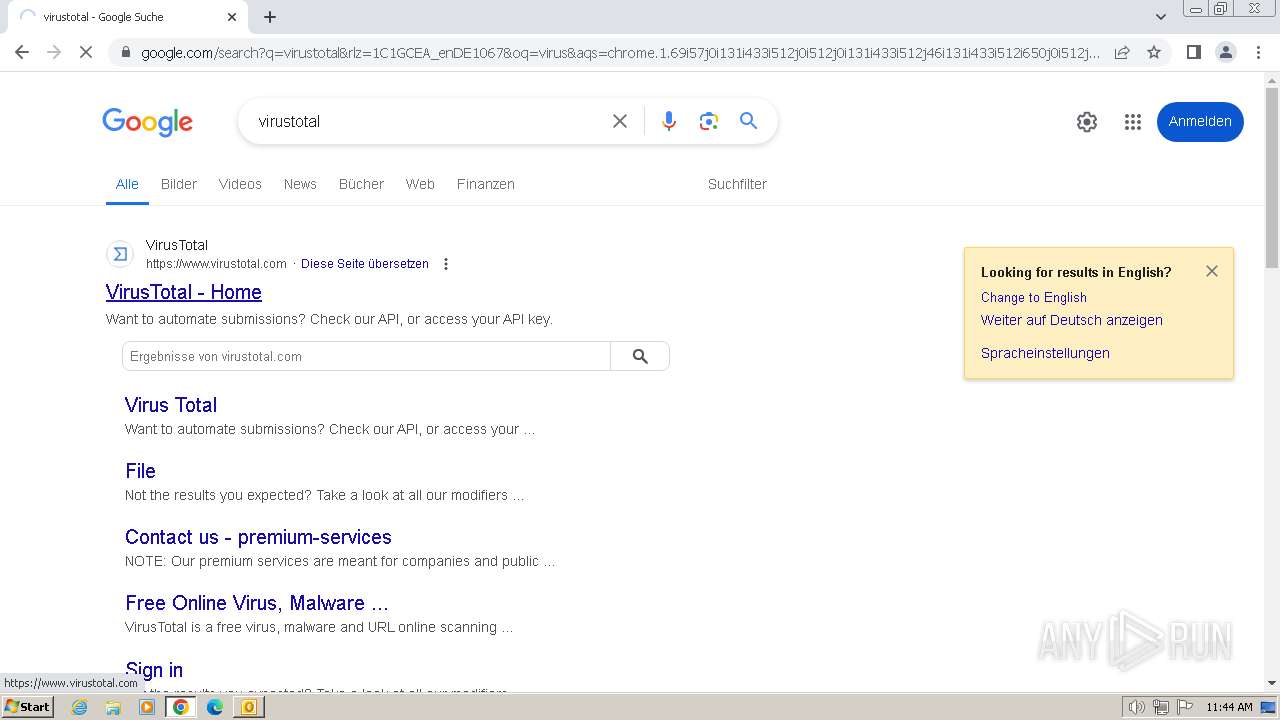Expand tab search dropdown arrow
1280x720 pixels.
coord(1160,17)
